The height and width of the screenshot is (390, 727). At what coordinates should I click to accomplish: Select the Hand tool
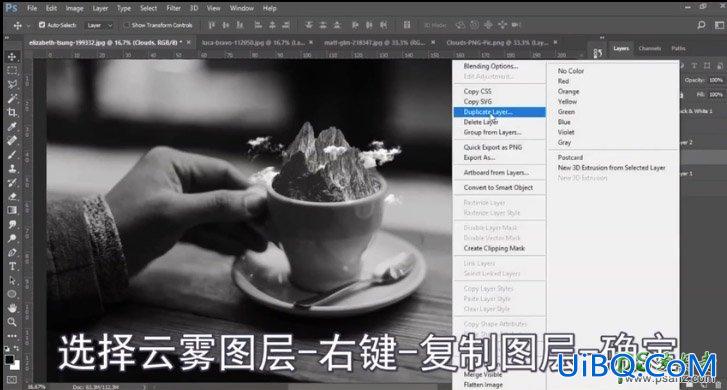coord(12,308)
